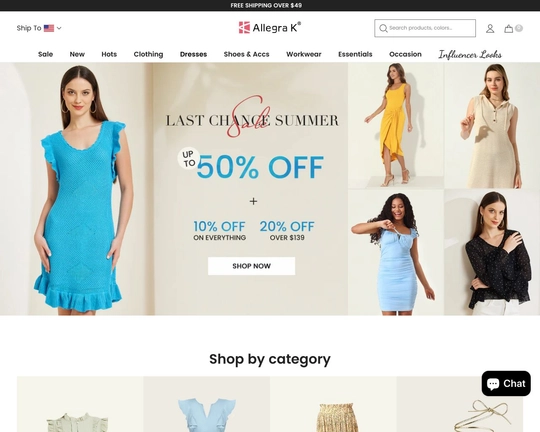
Task: Open the Influencer Looks link
Action: pos(470,54)
